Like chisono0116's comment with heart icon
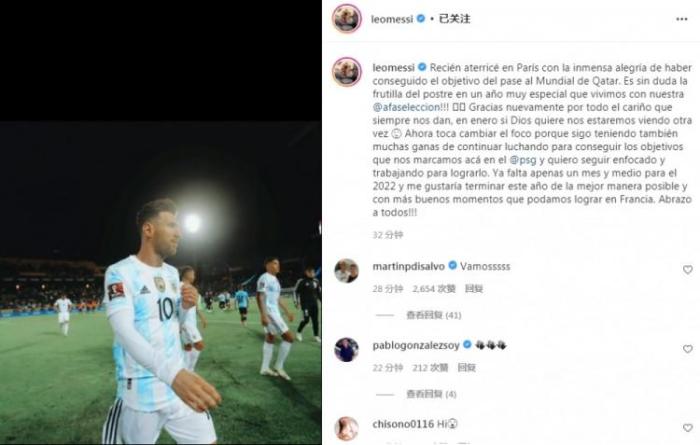This screenshot has width=700, height=445. click(x=688, y=428)
